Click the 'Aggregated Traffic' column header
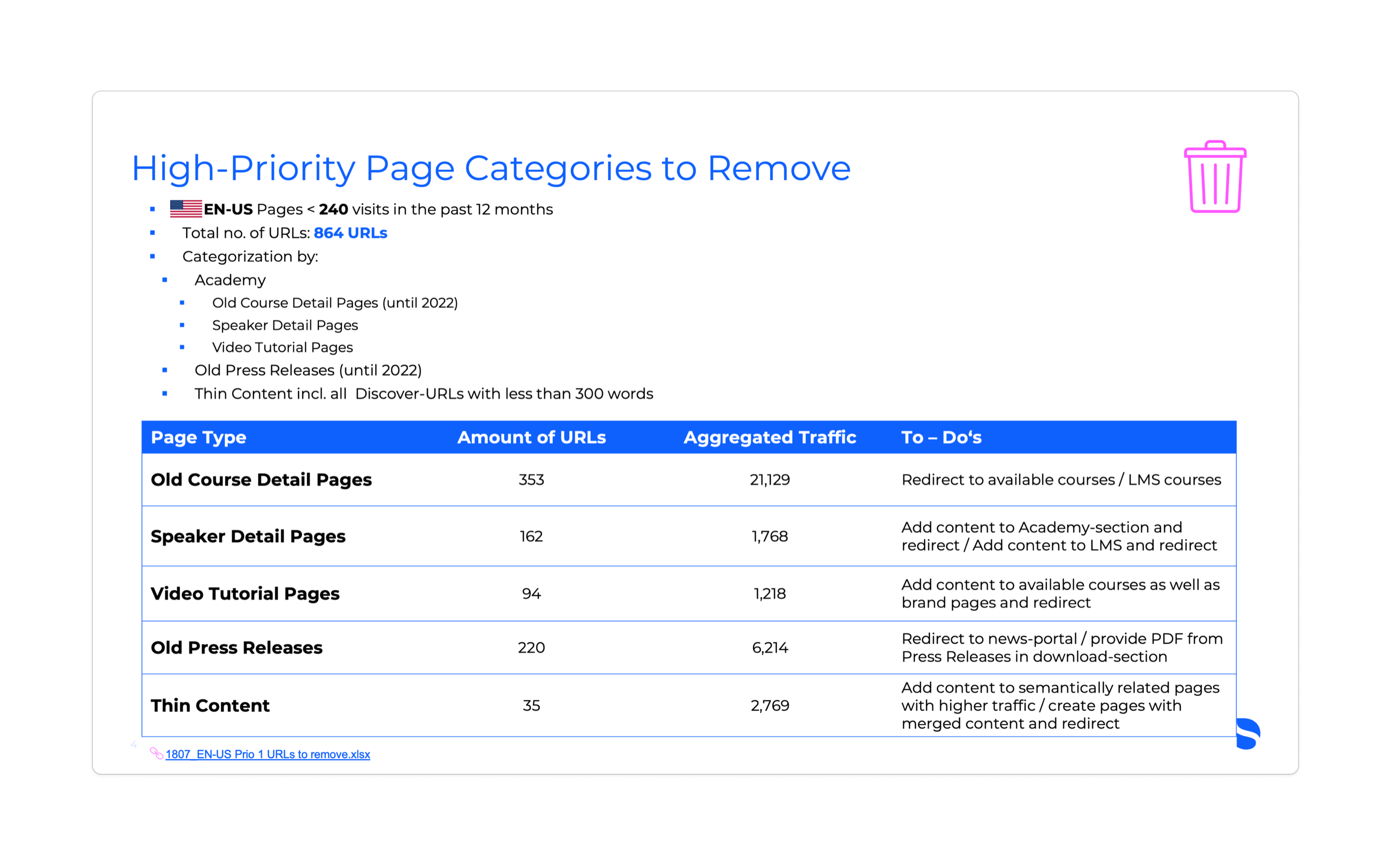 tap(769, 437)
